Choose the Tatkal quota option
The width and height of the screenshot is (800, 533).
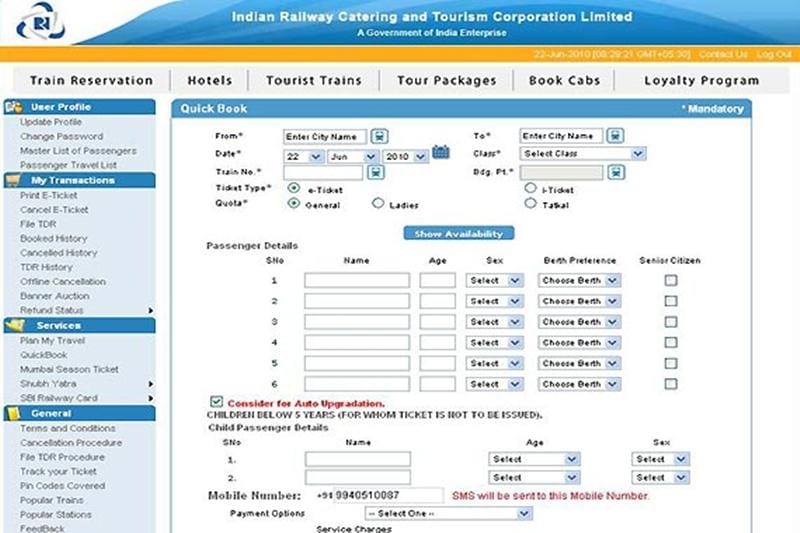(x=531, y=204)
